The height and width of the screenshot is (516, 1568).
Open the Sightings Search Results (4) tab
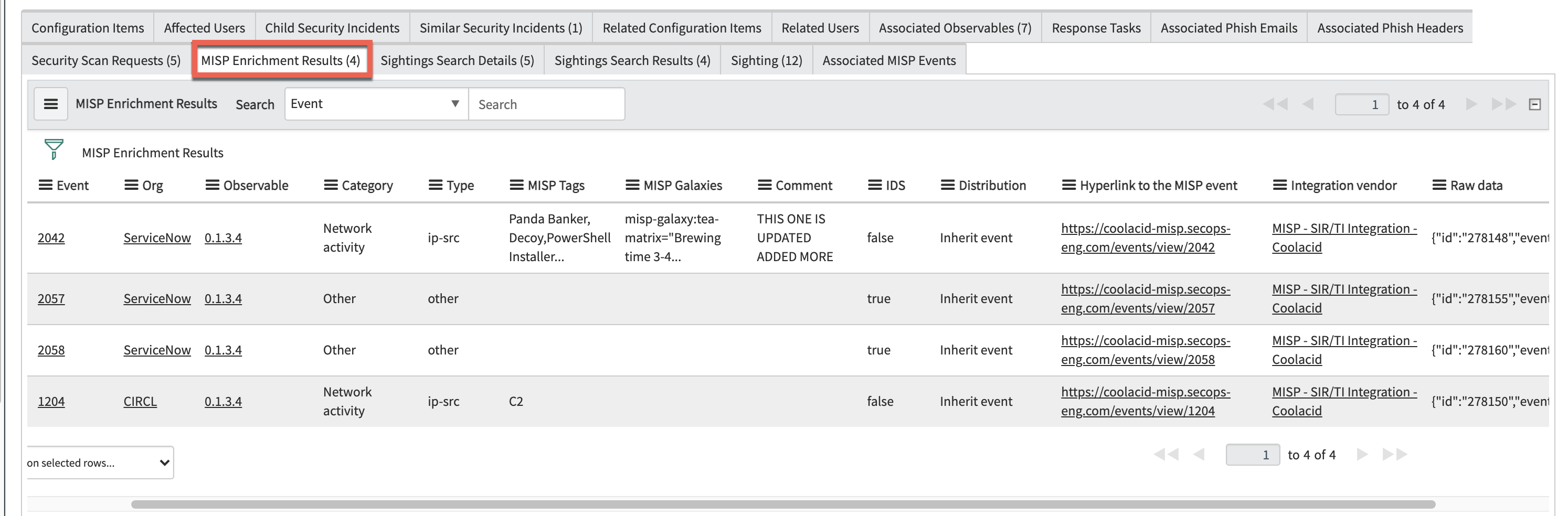pos(632,60)
